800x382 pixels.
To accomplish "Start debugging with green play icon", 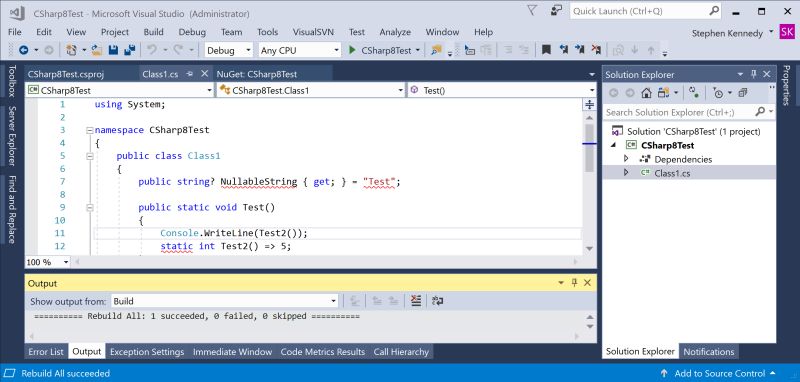I will click(352, 50).
